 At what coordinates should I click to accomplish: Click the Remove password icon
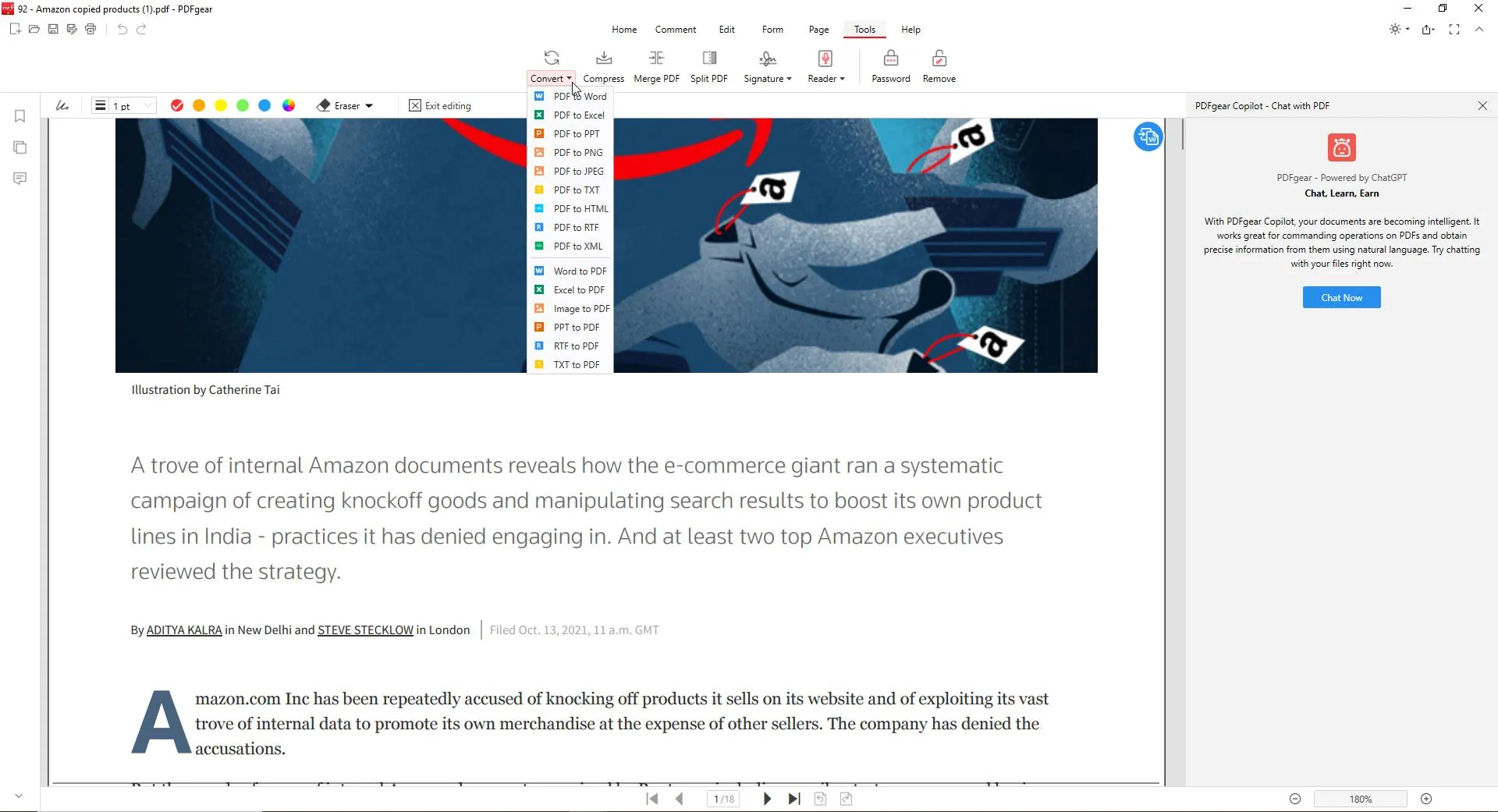tap(939, 59)
